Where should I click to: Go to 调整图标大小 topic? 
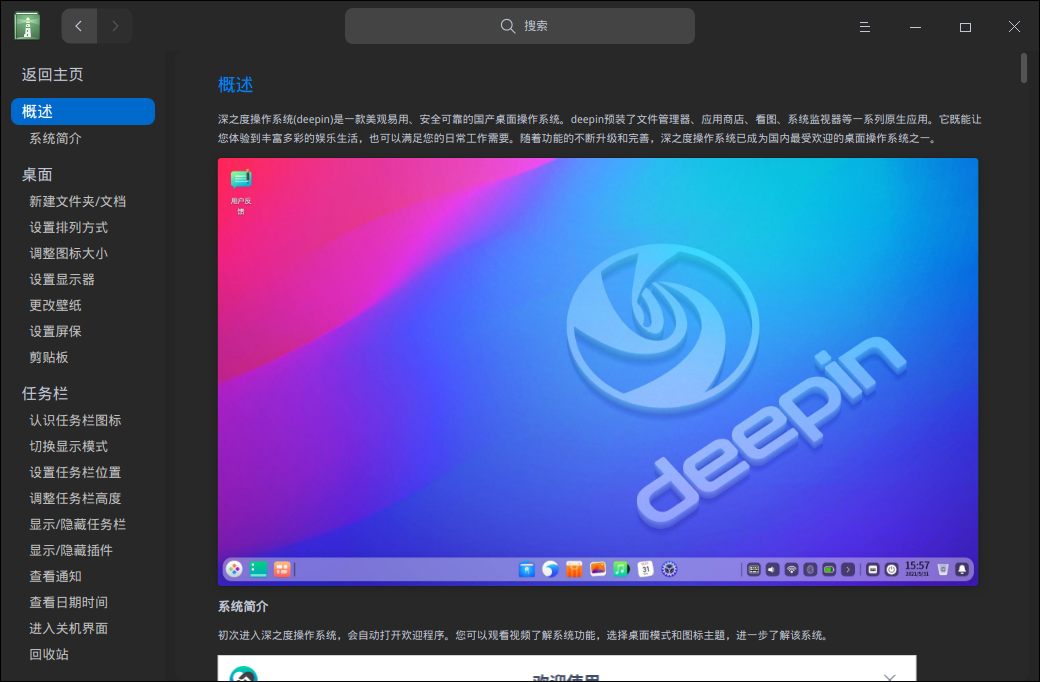click(68, 253)
